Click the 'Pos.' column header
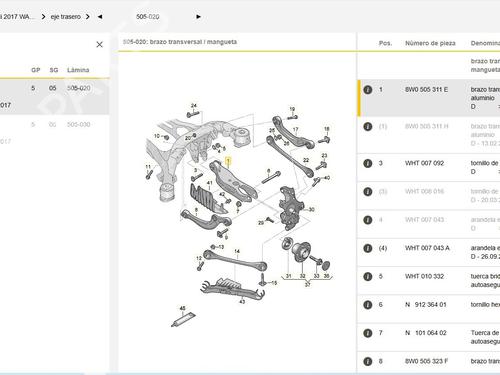This screenshot has width=500, height=375. 385,43
